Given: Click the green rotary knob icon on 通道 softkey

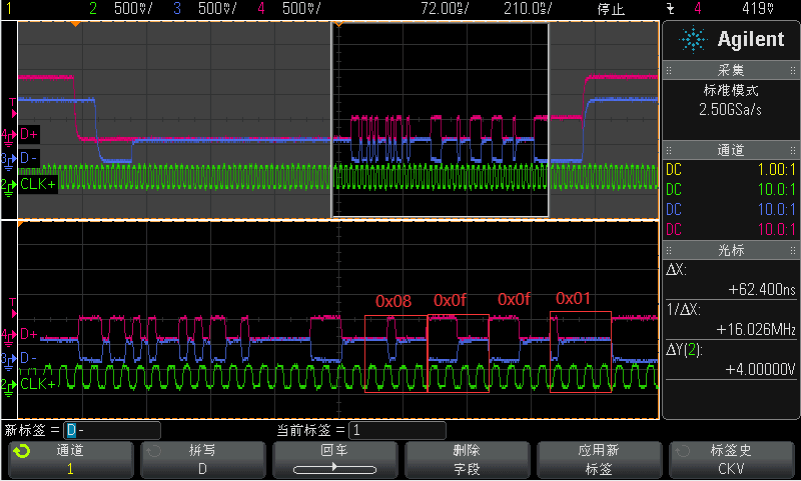Looking at the screenshot, I should click(x=20, y=451).
